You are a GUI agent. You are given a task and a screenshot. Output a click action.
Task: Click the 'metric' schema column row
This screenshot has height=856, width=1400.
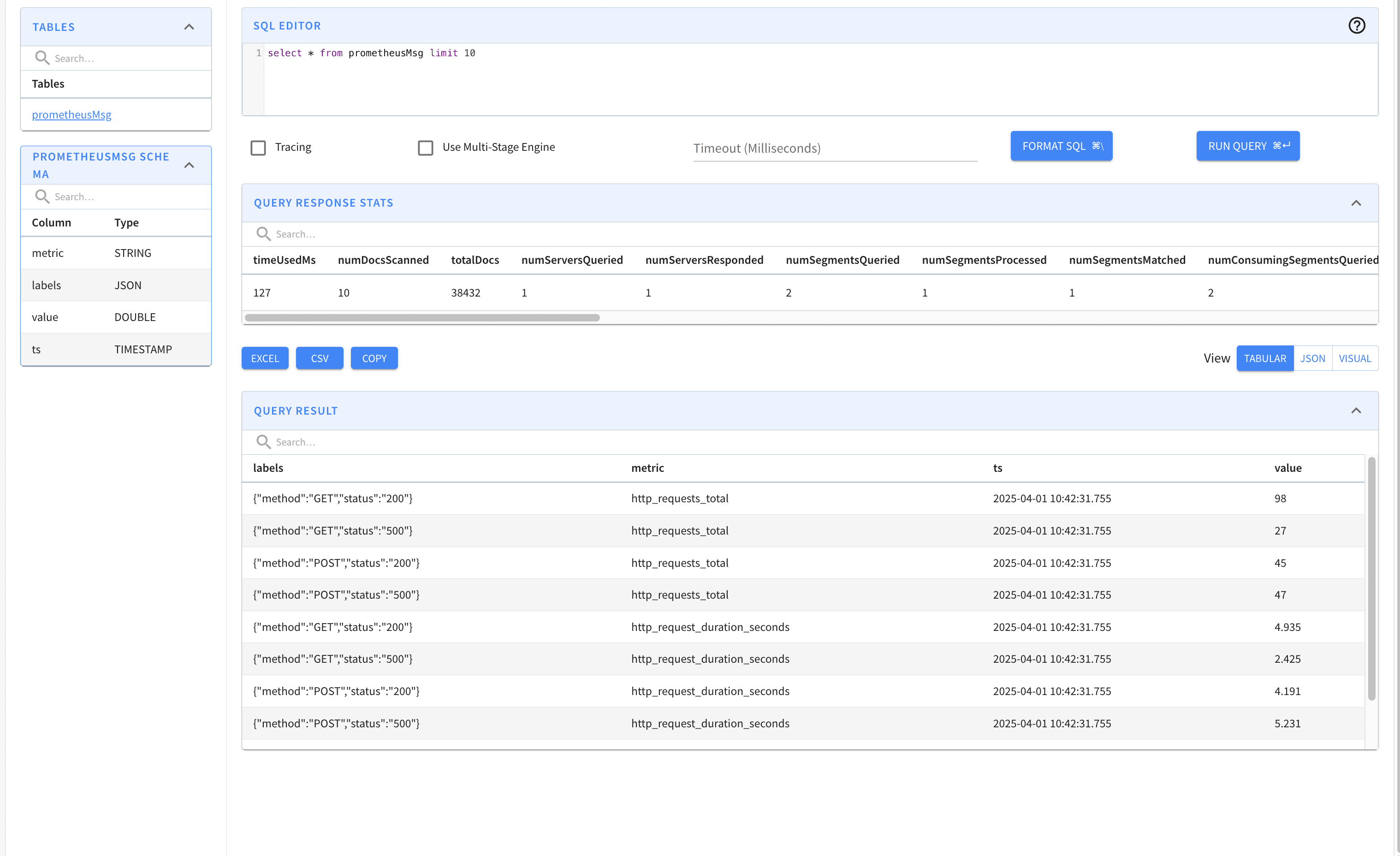pyautogui.click(x=116, y=253)
